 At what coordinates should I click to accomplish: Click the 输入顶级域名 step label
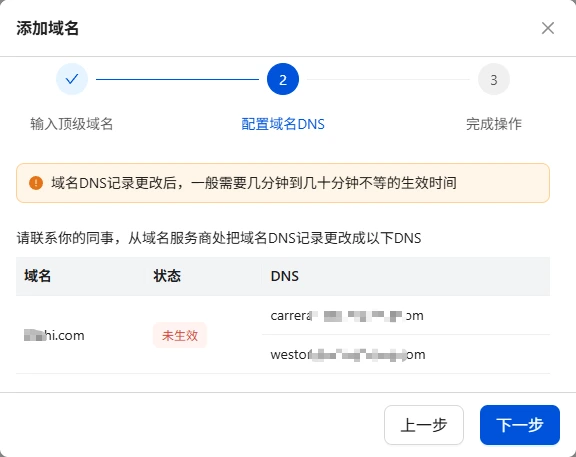pos(72,124)
